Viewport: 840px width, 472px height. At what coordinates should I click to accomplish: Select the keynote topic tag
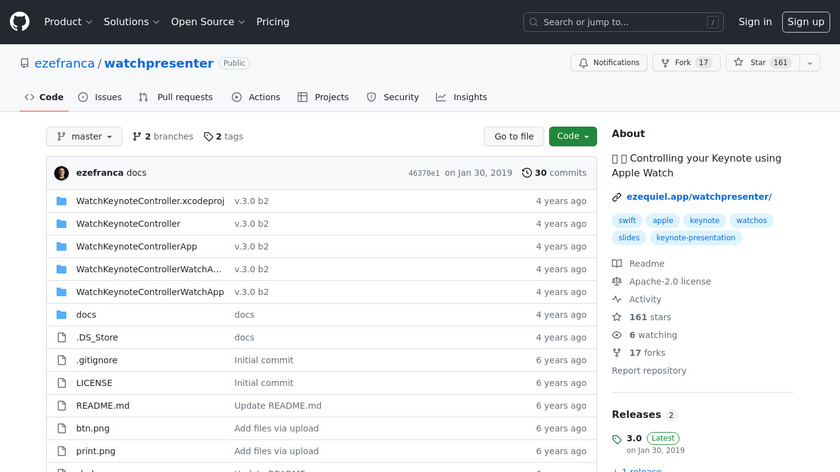click(x=704, y=220)
